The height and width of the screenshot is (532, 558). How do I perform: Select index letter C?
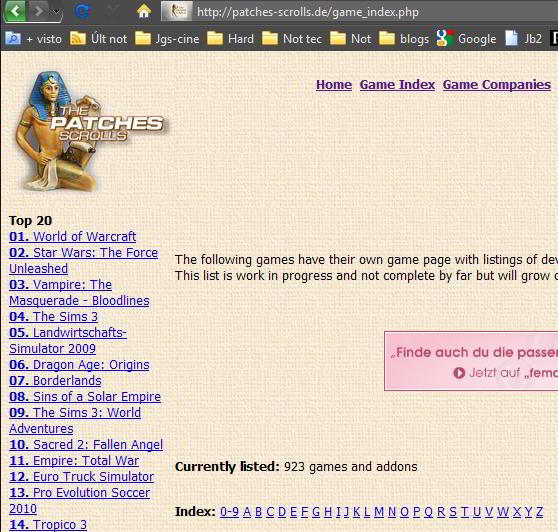(270, 512)
